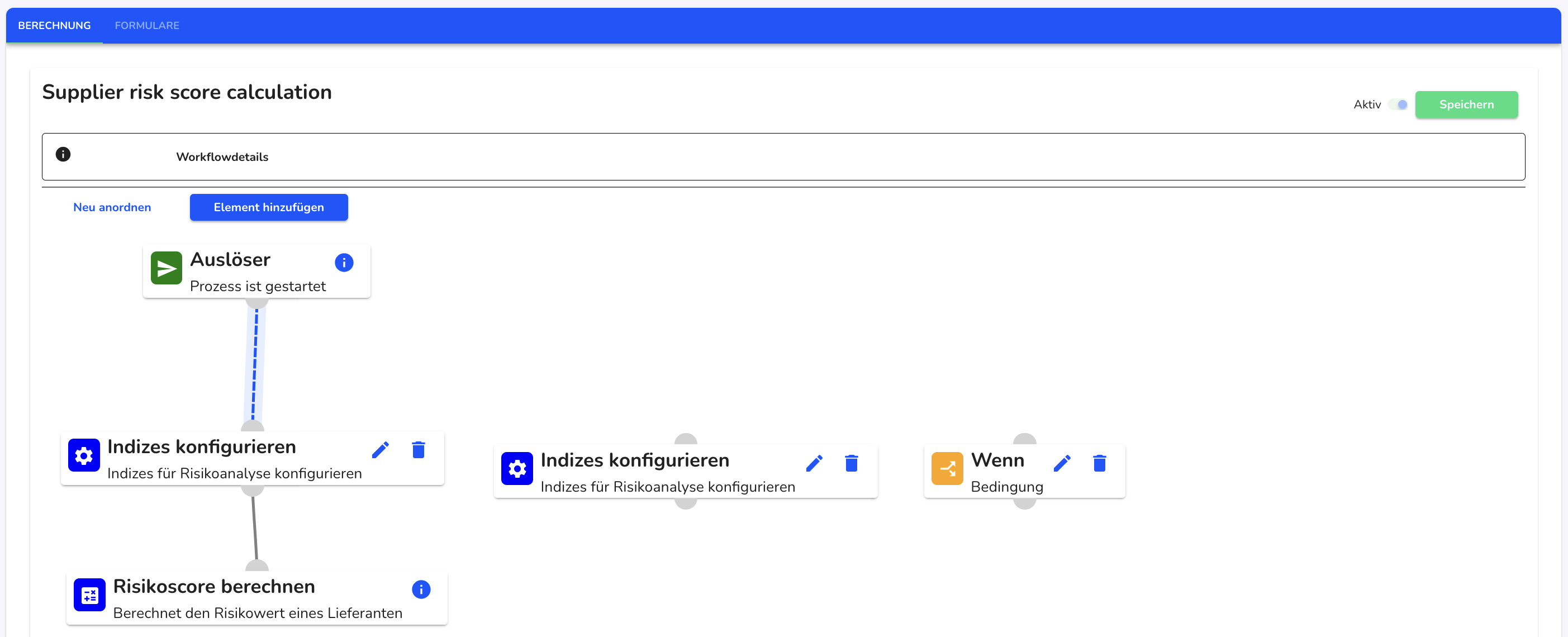
Task: Click the 'Bedingung' label
Action: point(1007,487)
